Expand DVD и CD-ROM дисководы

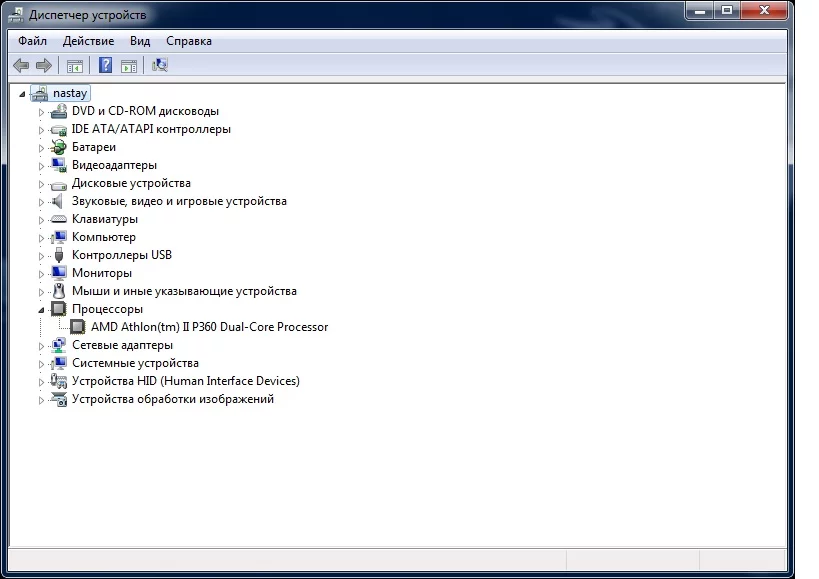pos(41,112)
